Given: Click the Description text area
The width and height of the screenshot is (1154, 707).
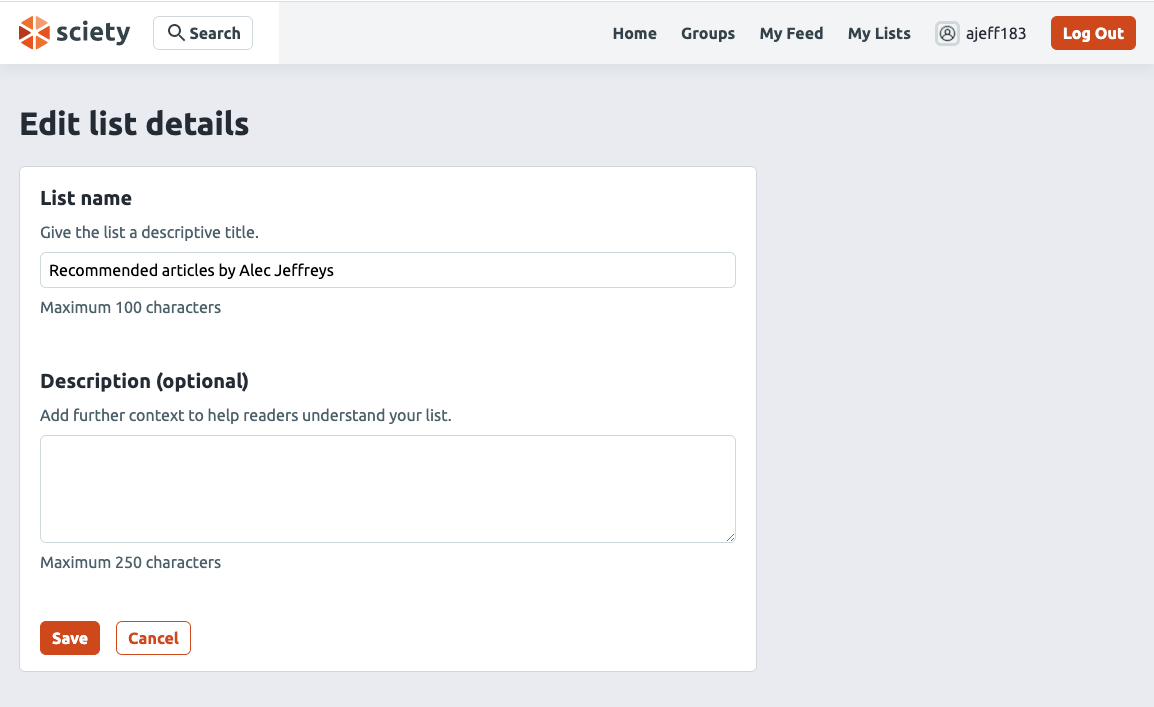Looking at the screenshot, I should click(388, 488).
